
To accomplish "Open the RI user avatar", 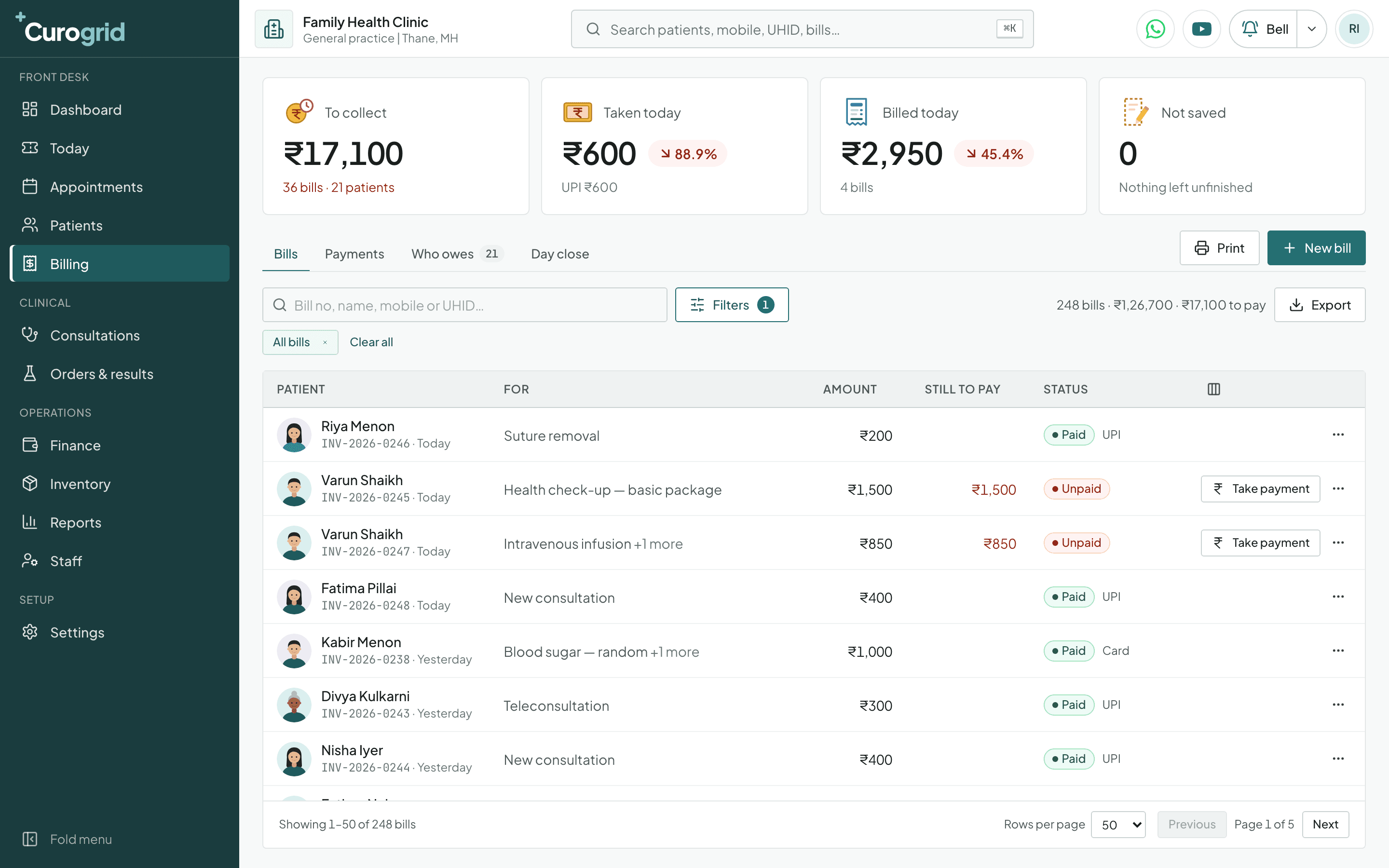I will (x=1353, y=29).
